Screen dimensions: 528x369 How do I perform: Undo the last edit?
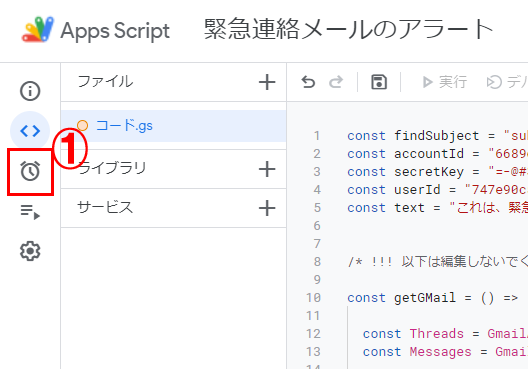coord(308,82)
